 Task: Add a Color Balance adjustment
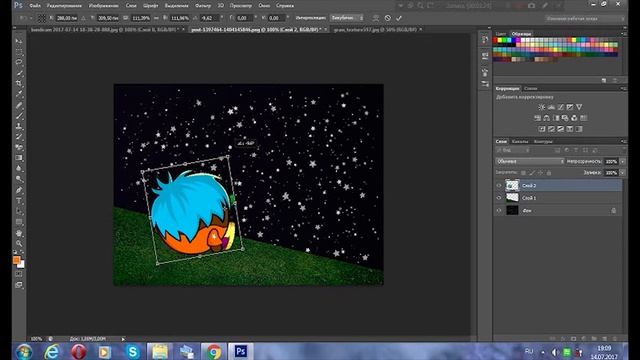(x=547, y=118)
